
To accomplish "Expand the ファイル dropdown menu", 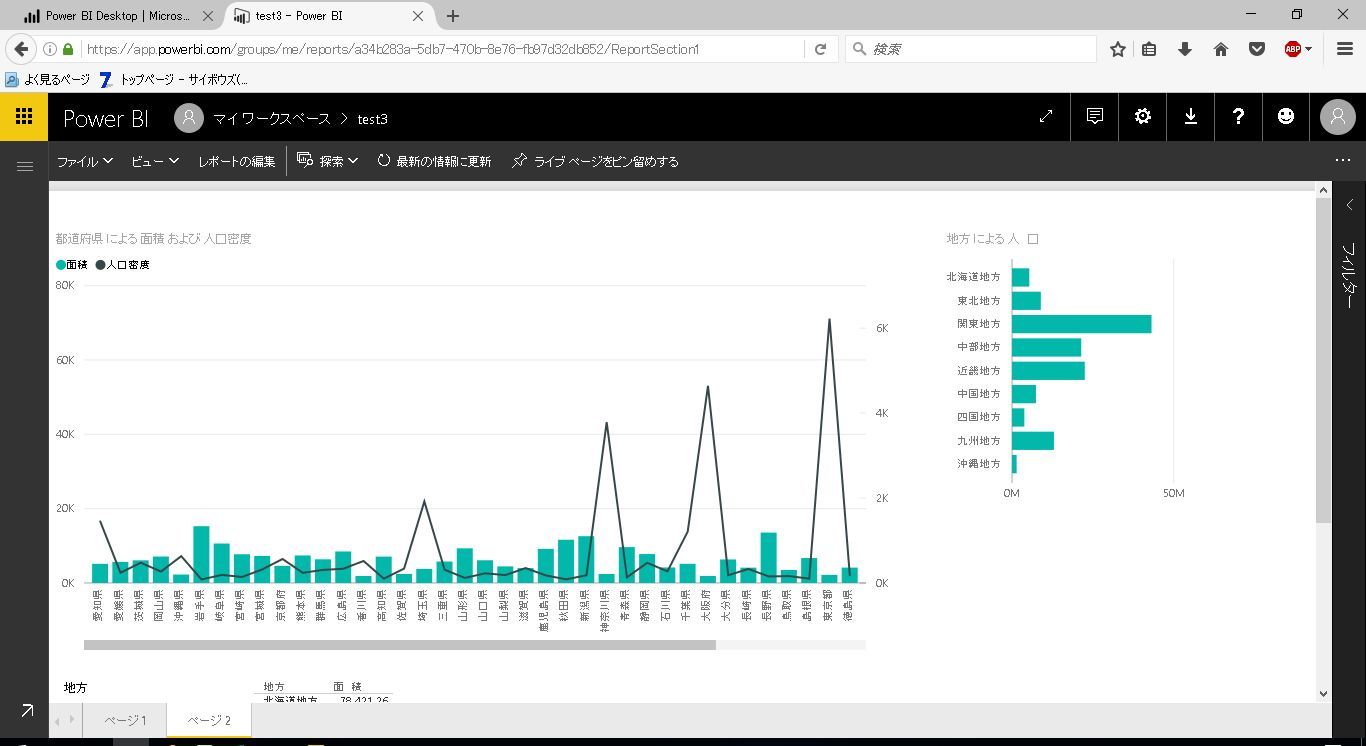I will point(85,161).
